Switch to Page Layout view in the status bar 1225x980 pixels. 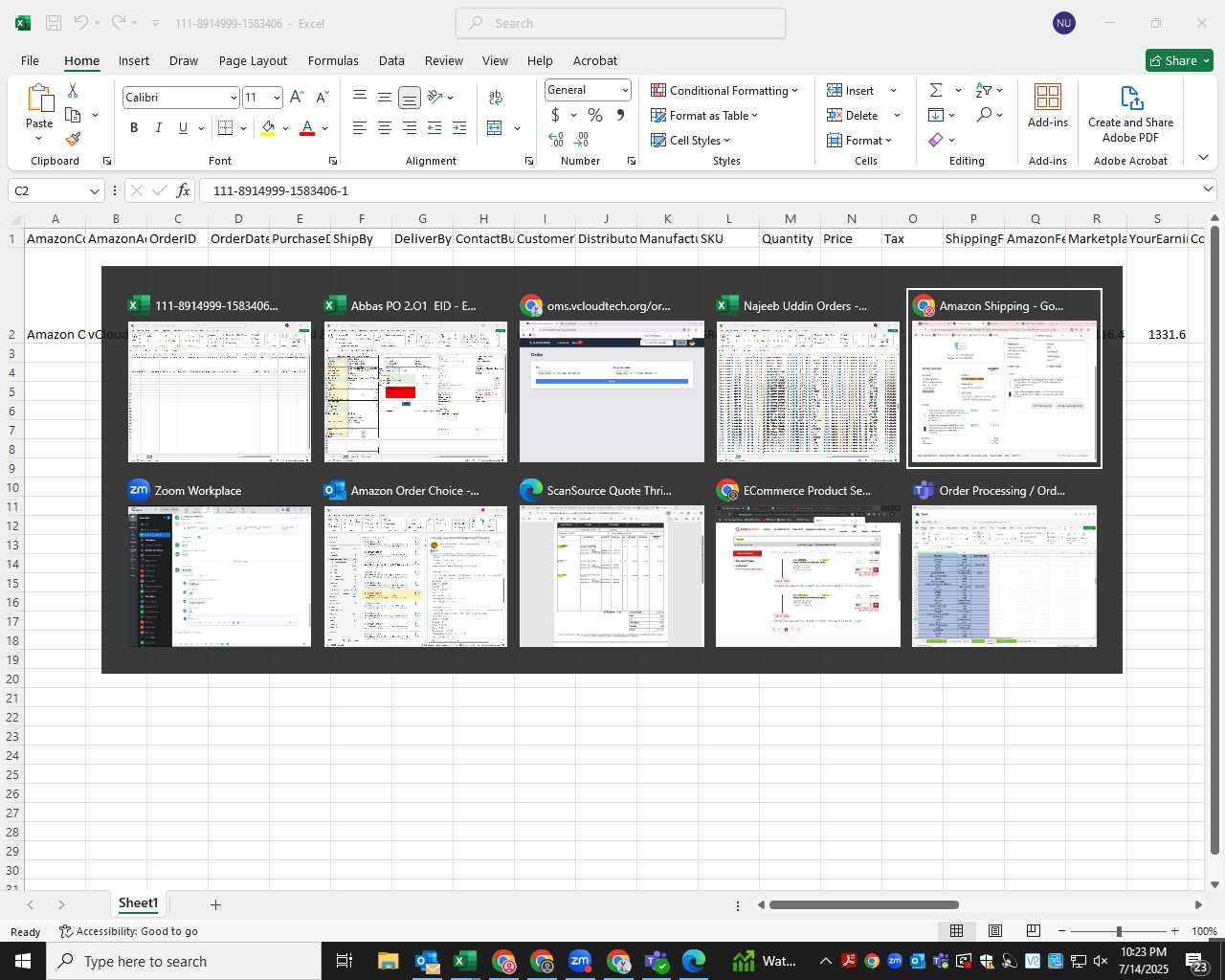click(995, 931)
